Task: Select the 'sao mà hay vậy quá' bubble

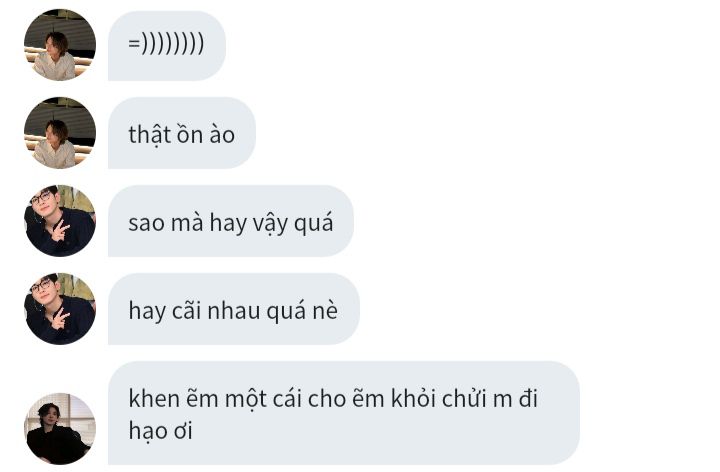Action: click(x=231, y=221)
